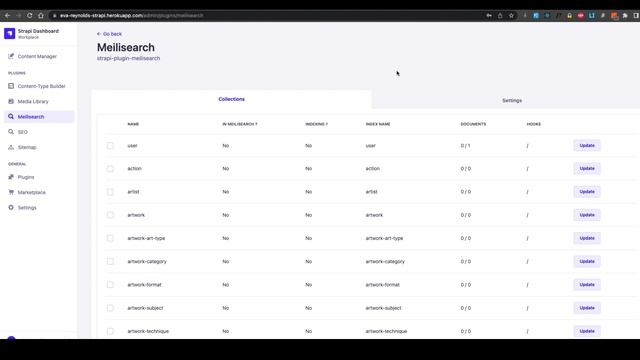Check the box for artwork-format
Screen dimensions: 640x360
pos(110,284)
